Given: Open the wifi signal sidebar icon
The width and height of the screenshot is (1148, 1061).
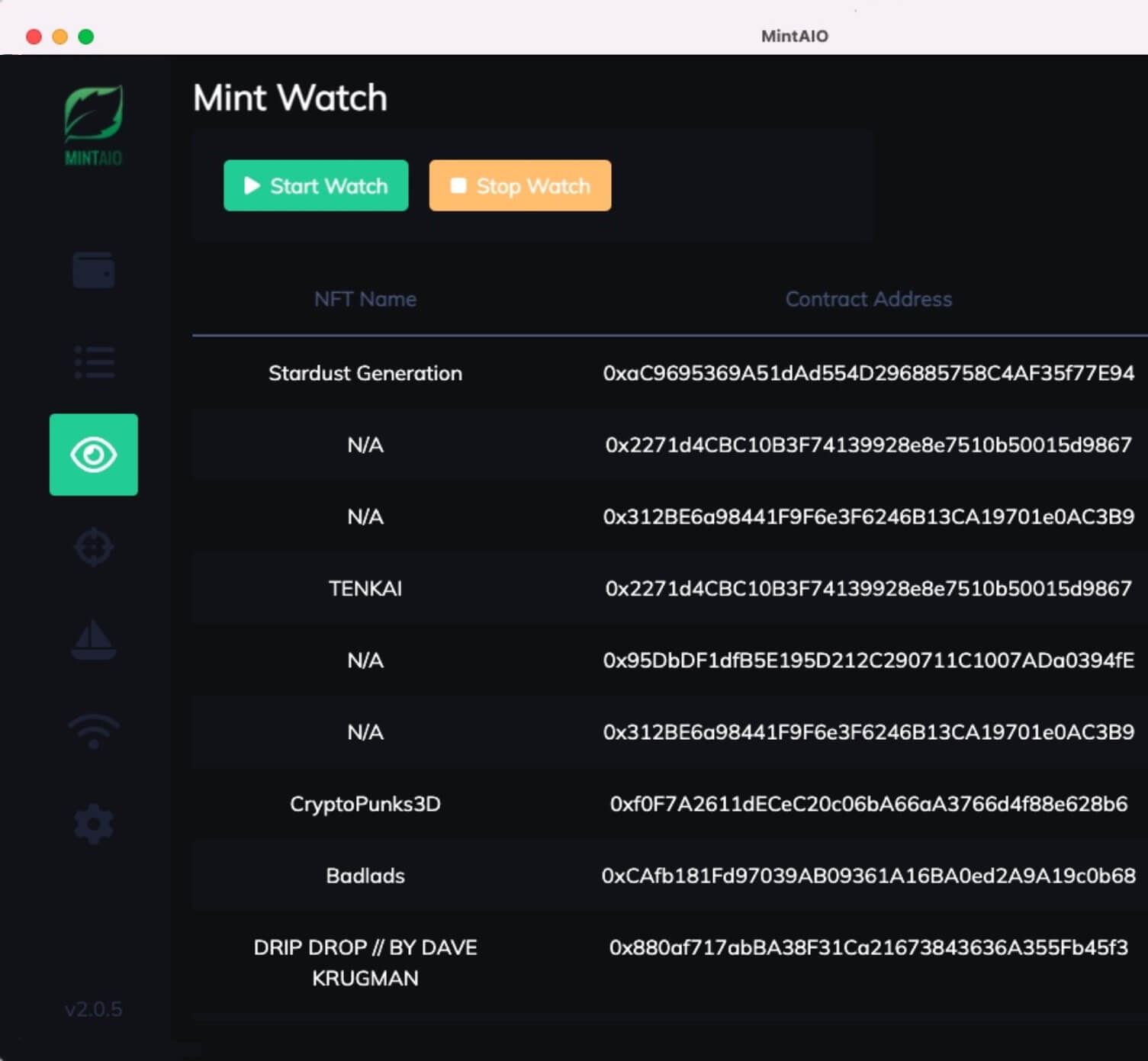Looking at the screenshot, I should coord(94,731).
